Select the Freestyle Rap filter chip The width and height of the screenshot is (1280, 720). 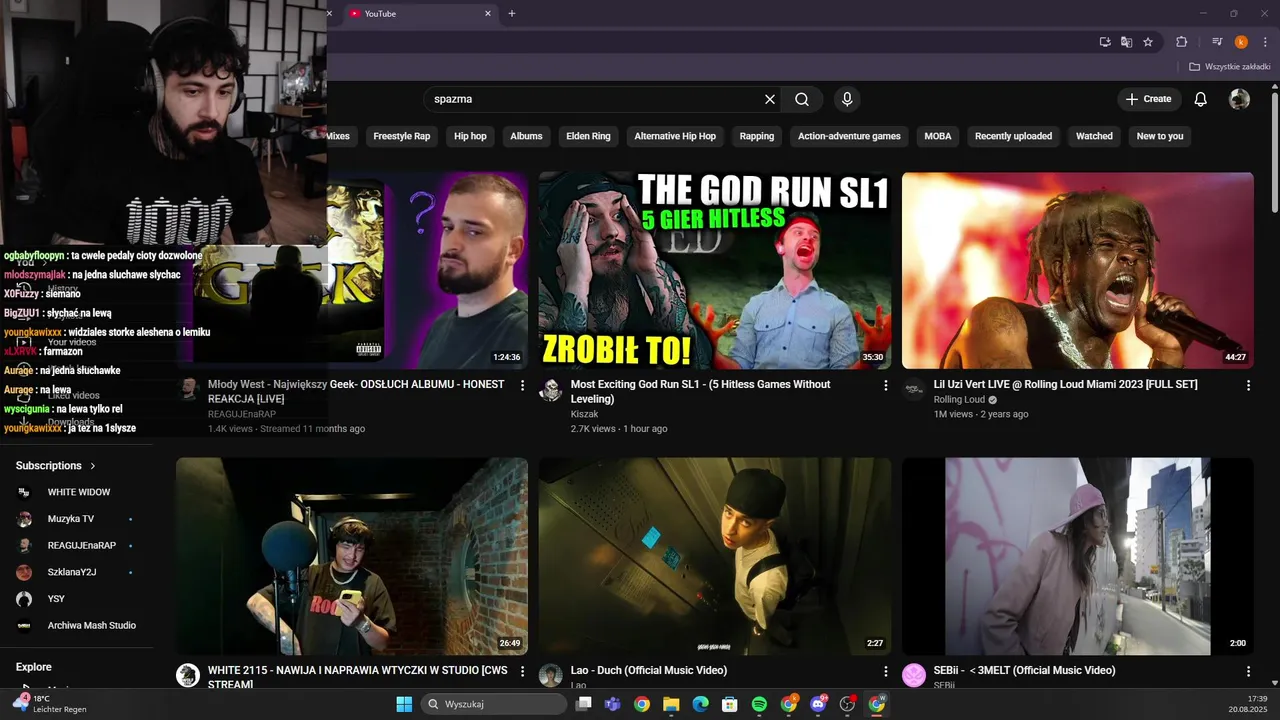click(401, 136)
